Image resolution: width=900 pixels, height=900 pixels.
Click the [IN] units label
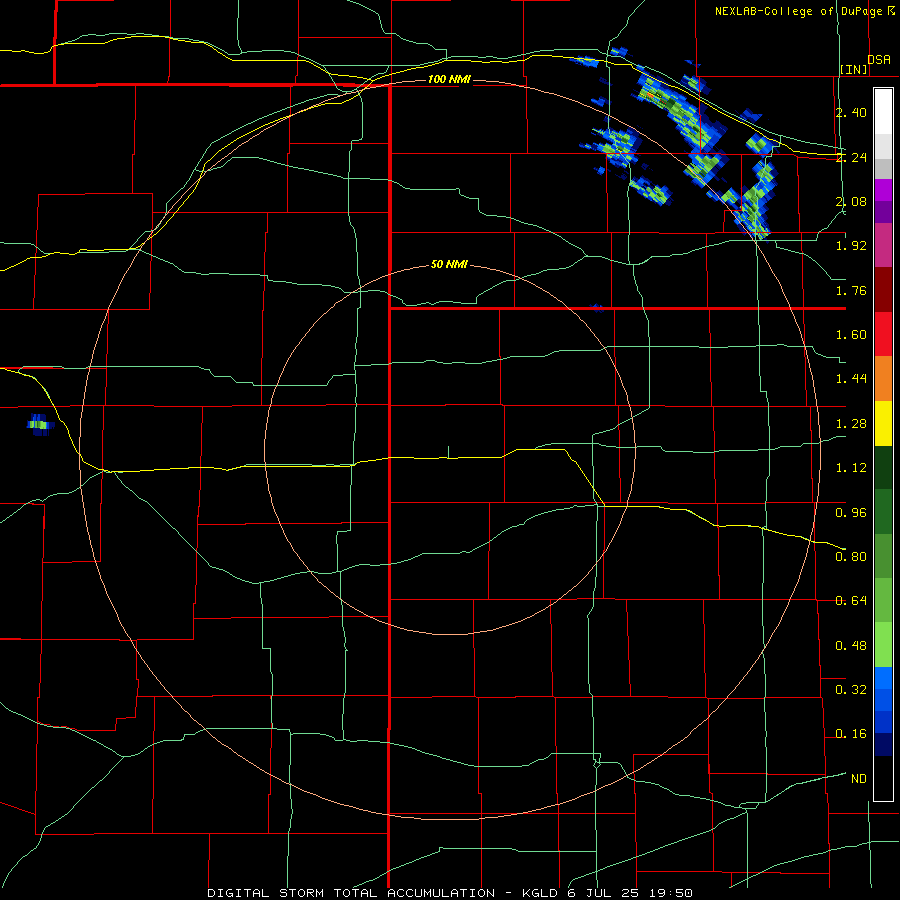[854, 69]
